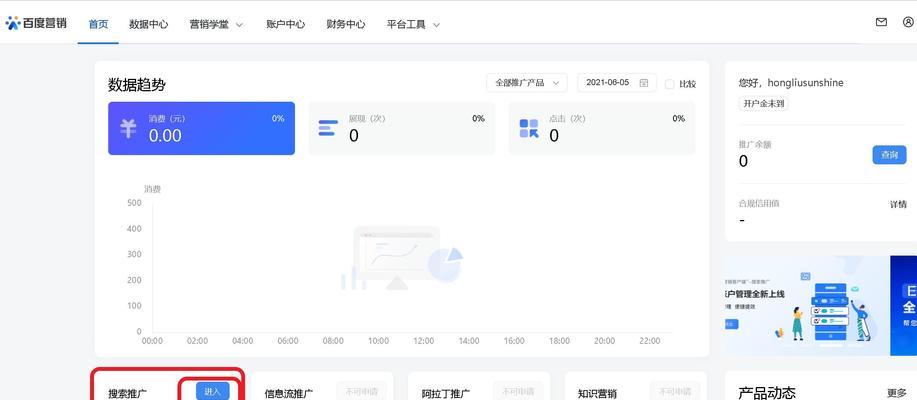The height and width of the screenshot is (400, 917).
Task: Open the 账户中心 menu item
Action: [285, 25]
